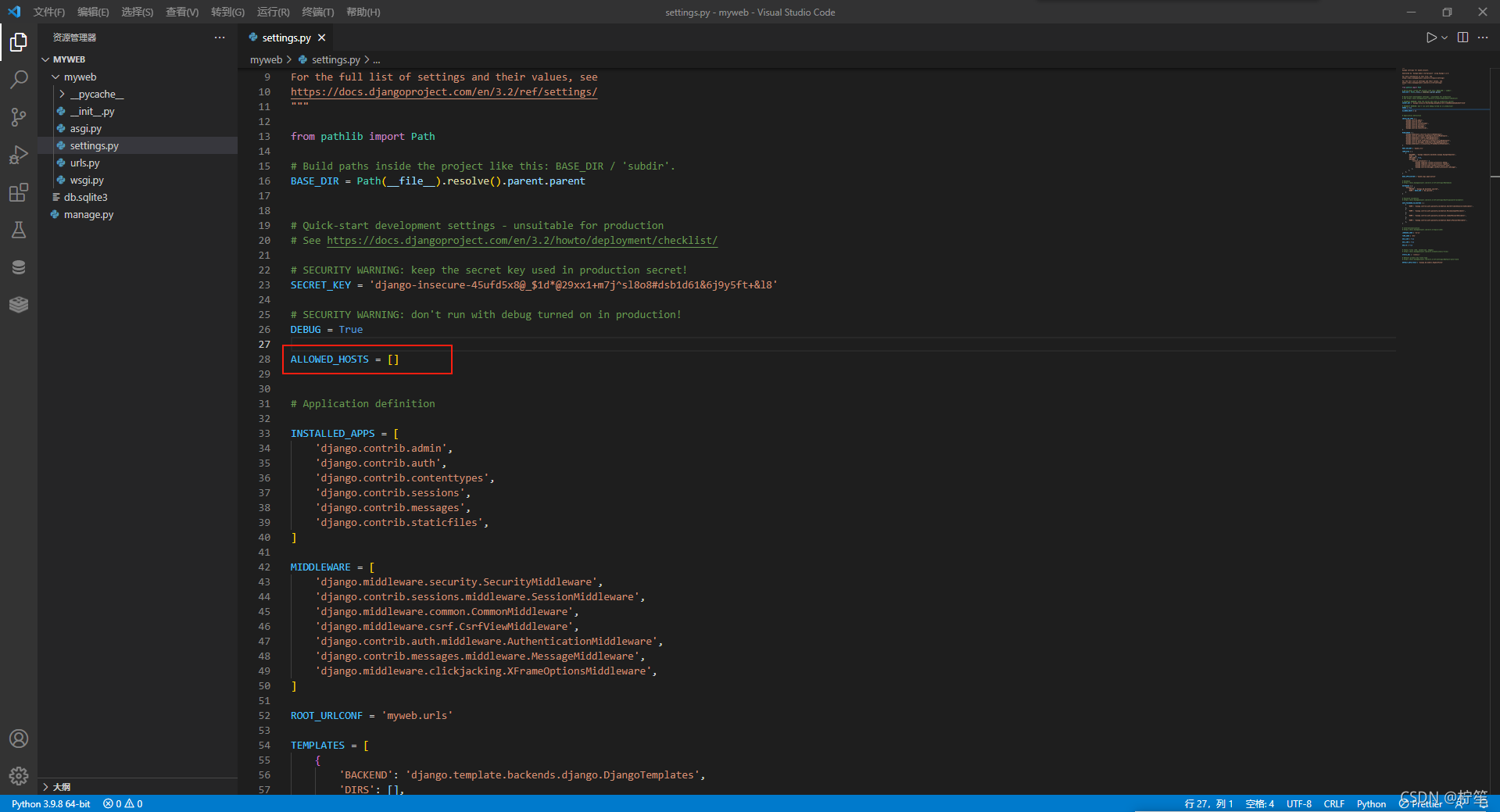Click the line and column indicator 行 27, 列 1

click(x=1208, y=803)
